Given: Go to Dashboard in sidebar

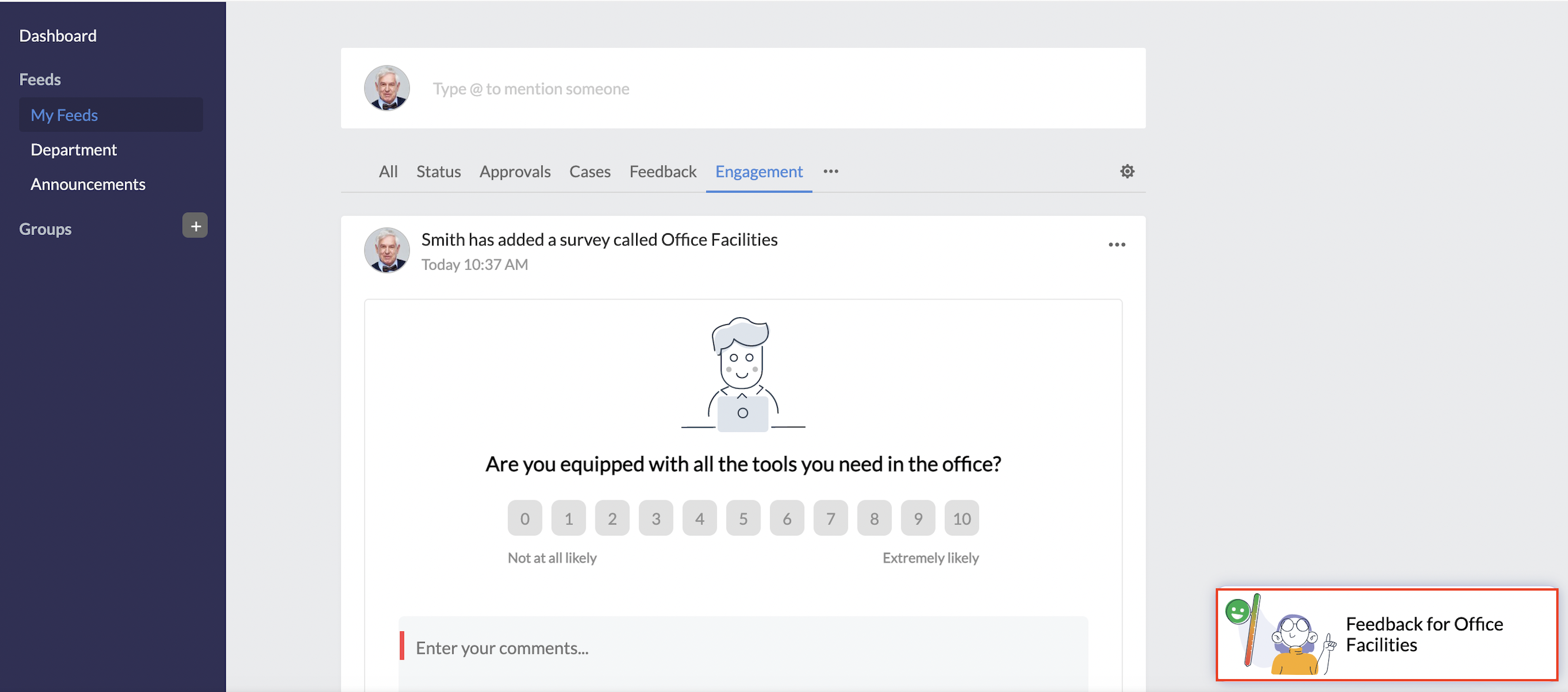Looking at the screenshot, I should tap(58, 36).
